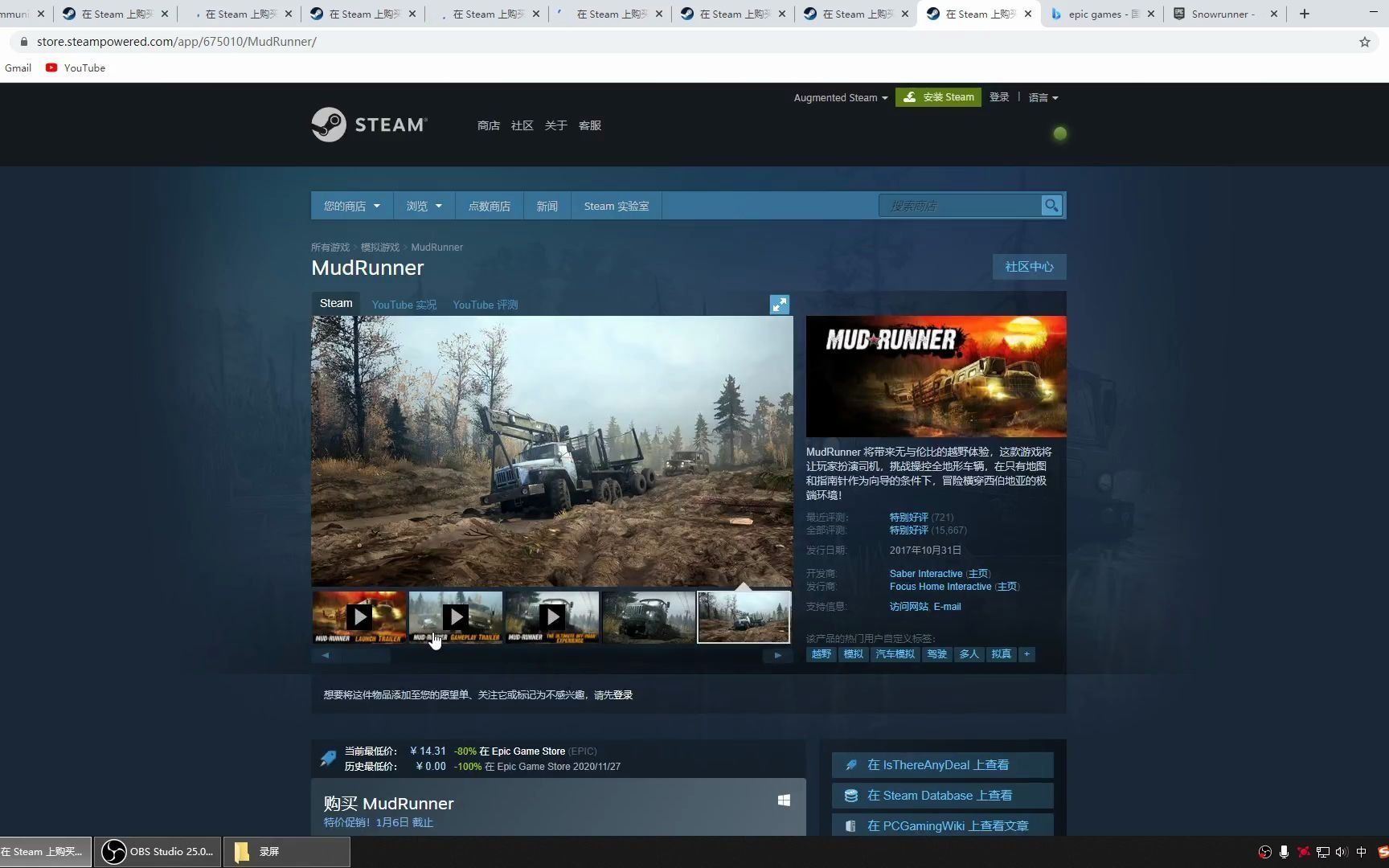Open the 语言 language dropdown
This screenshot has width=1389, height=868.
pos(1043,97)
